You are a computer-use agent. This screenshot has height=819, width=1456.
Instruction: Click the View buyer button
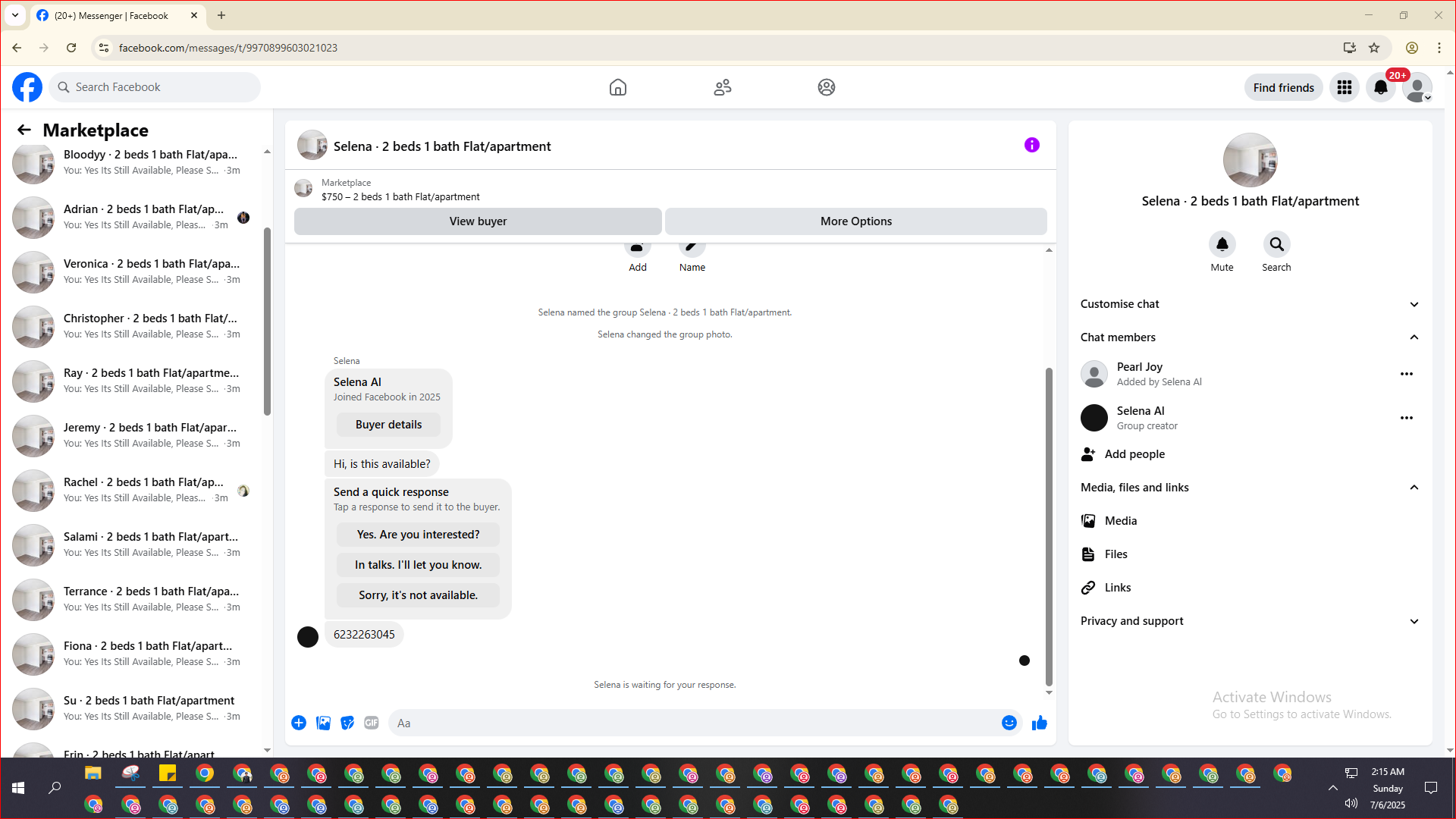click(478, 221)
